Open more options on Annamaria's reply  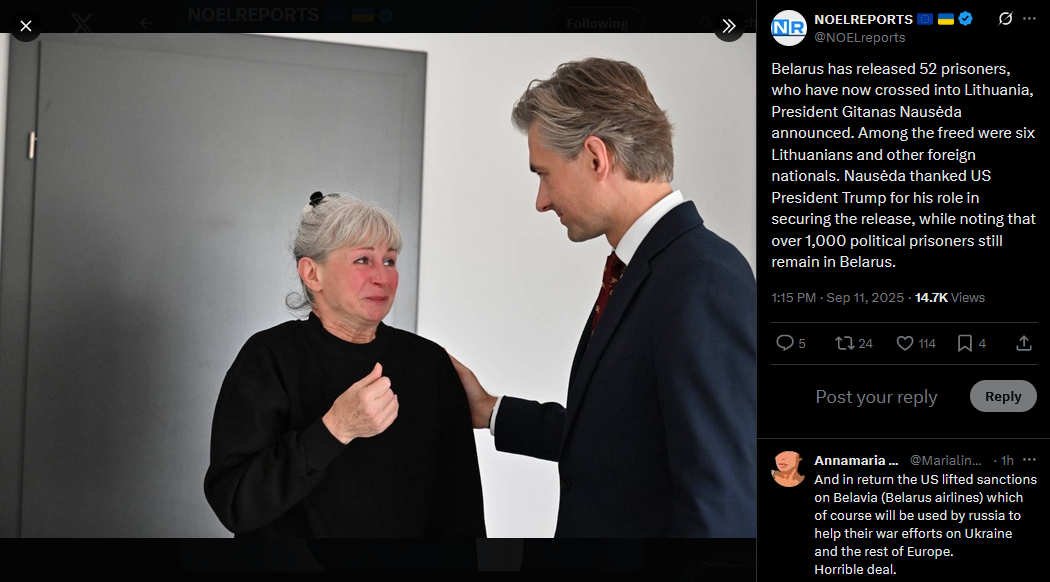(x=1029, y=459)
